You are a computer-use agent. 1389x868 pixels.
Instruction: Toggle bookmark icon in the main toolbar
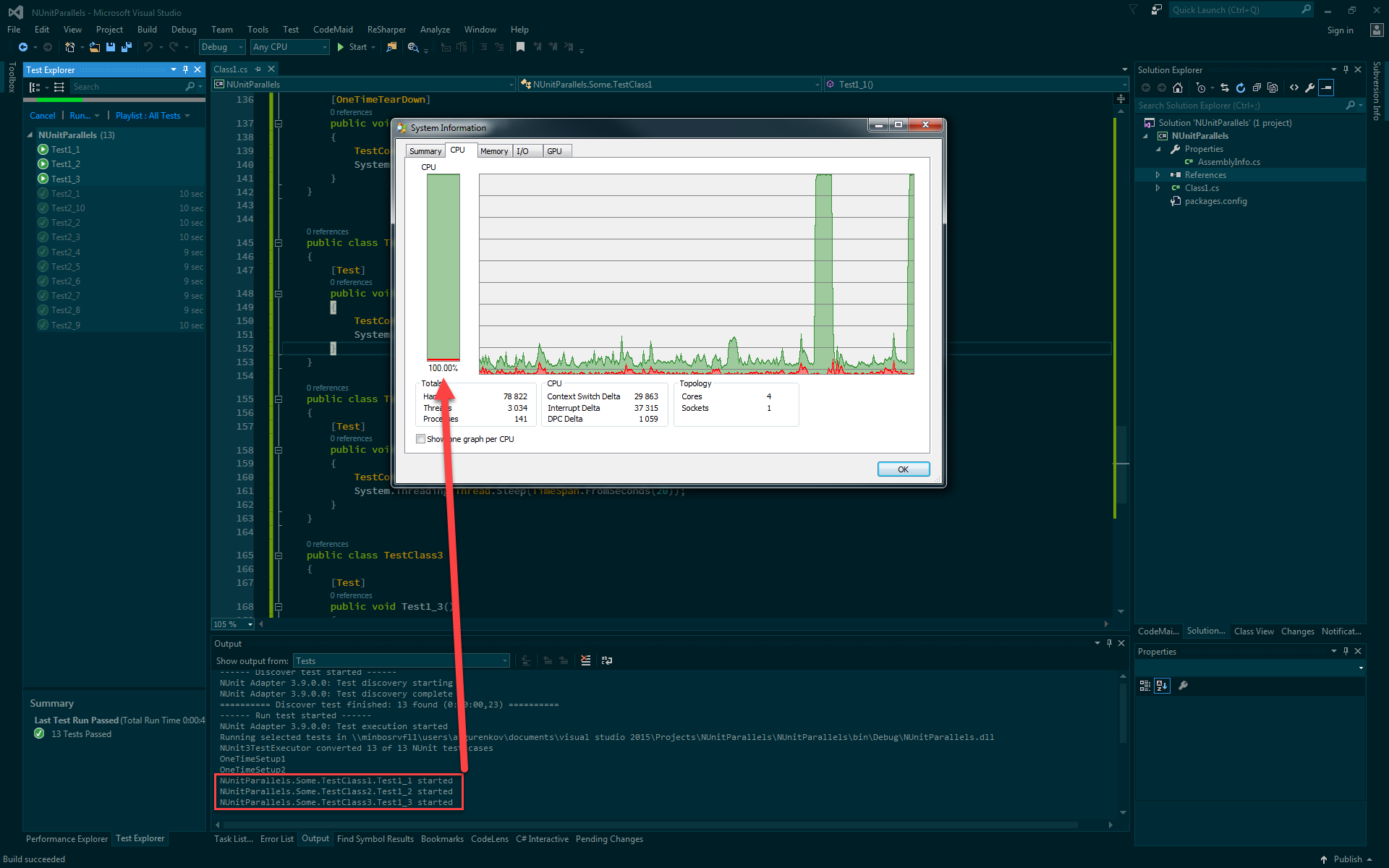point(520,47)
